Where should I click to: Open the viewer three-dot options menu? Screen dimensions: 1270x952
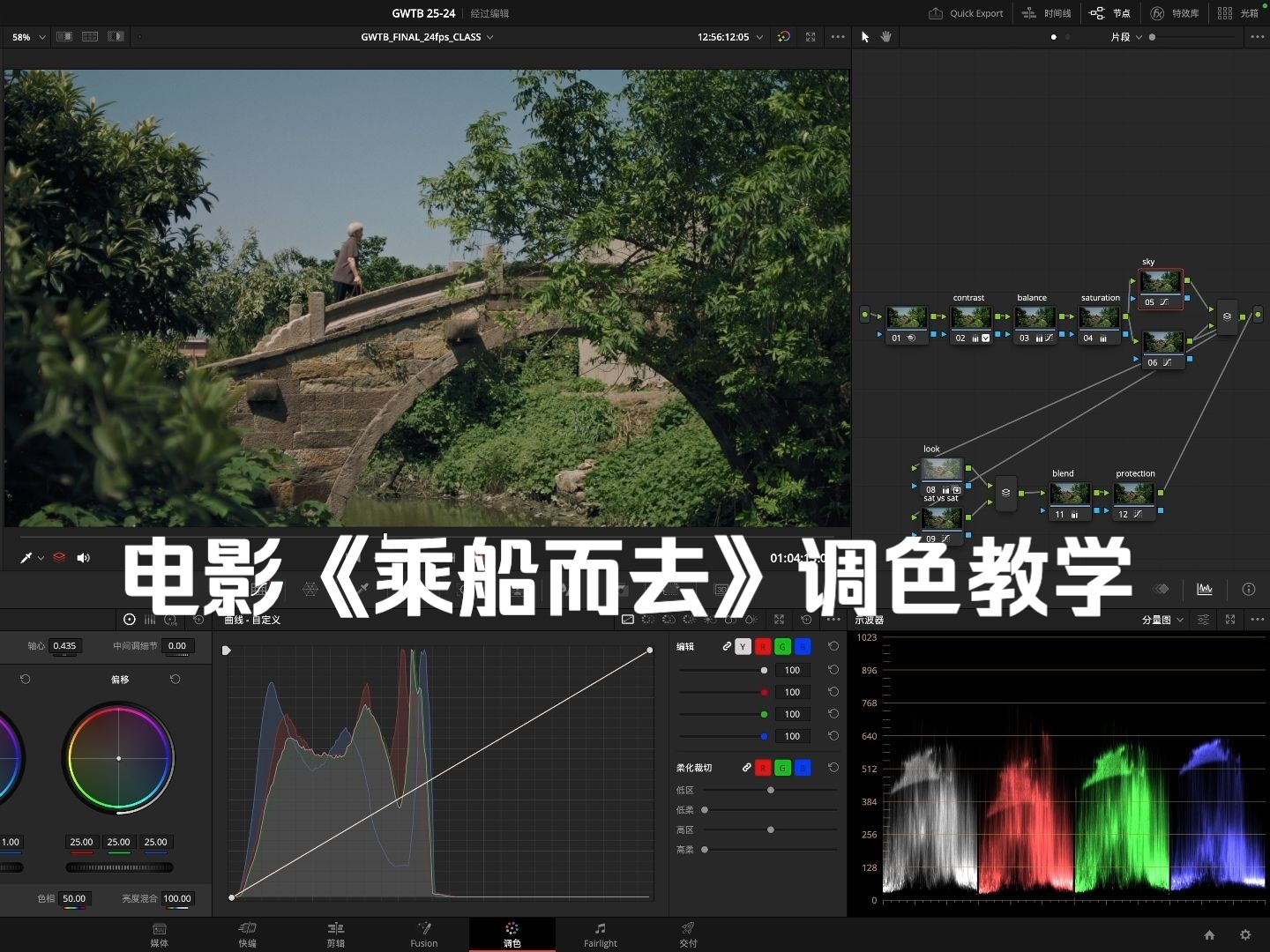(838, 37)
